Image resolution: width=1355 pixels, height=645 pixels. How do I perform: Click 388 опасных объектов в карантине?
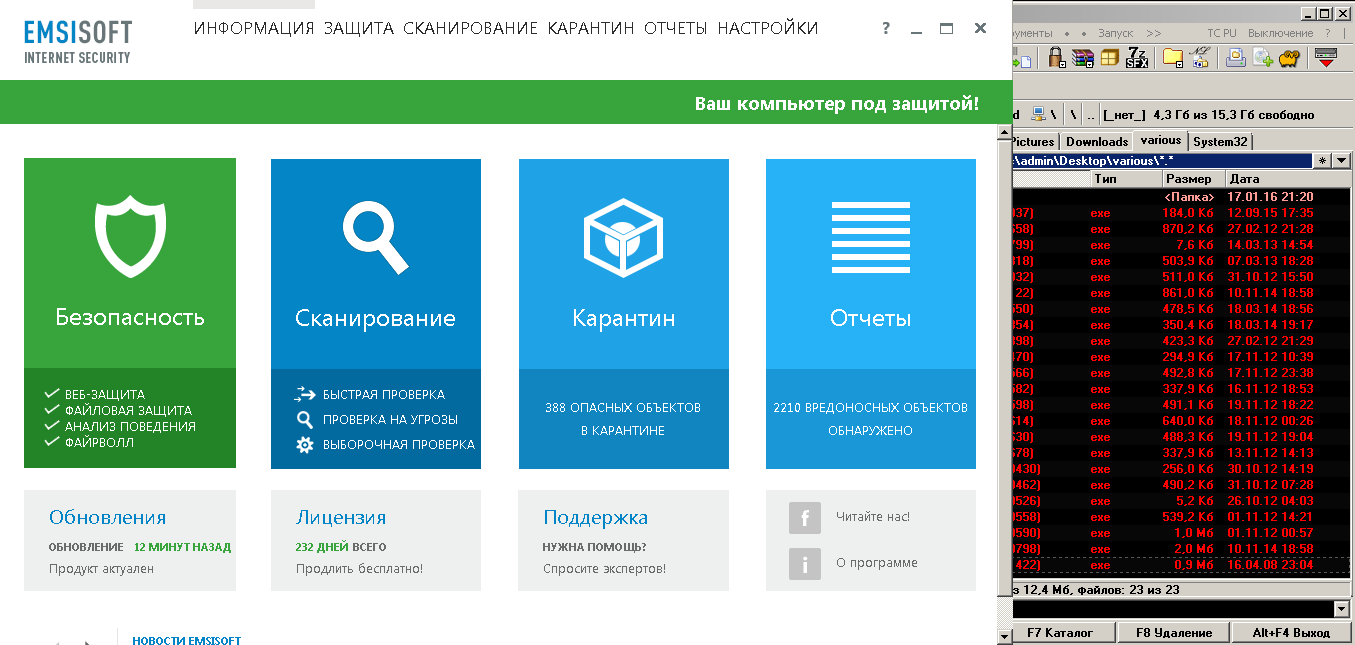coord(623,419)
